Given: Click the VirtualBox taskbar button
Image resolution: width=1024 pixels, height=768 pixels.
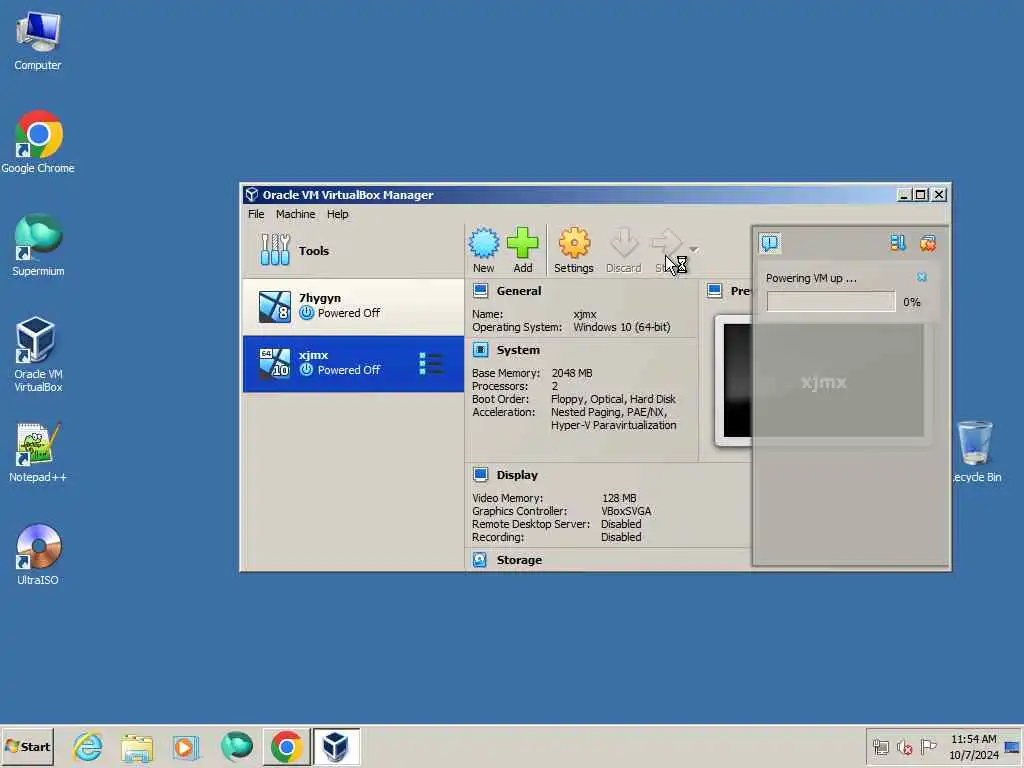Looking at the screenshot, I should 336,746.
